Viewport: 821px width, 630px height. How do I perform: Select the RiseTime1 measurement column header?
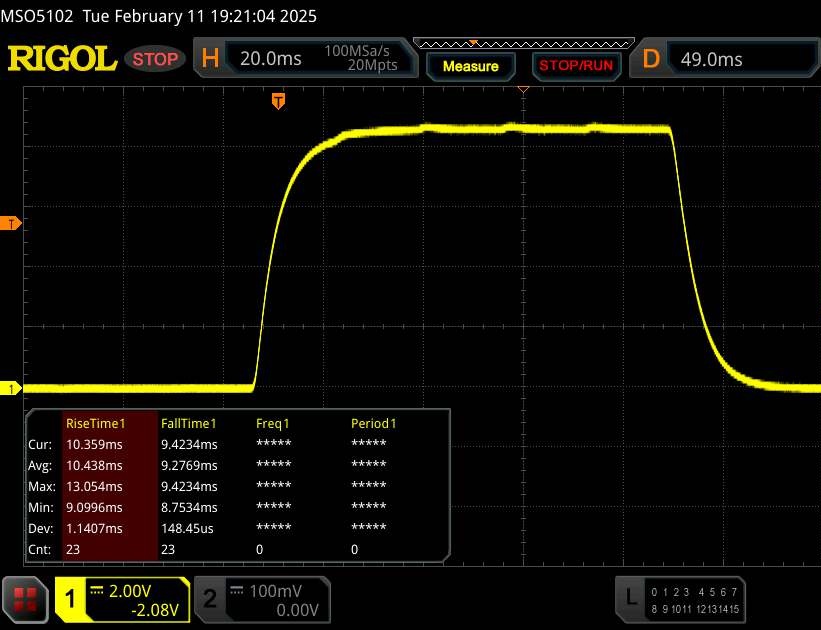point(96,423)
